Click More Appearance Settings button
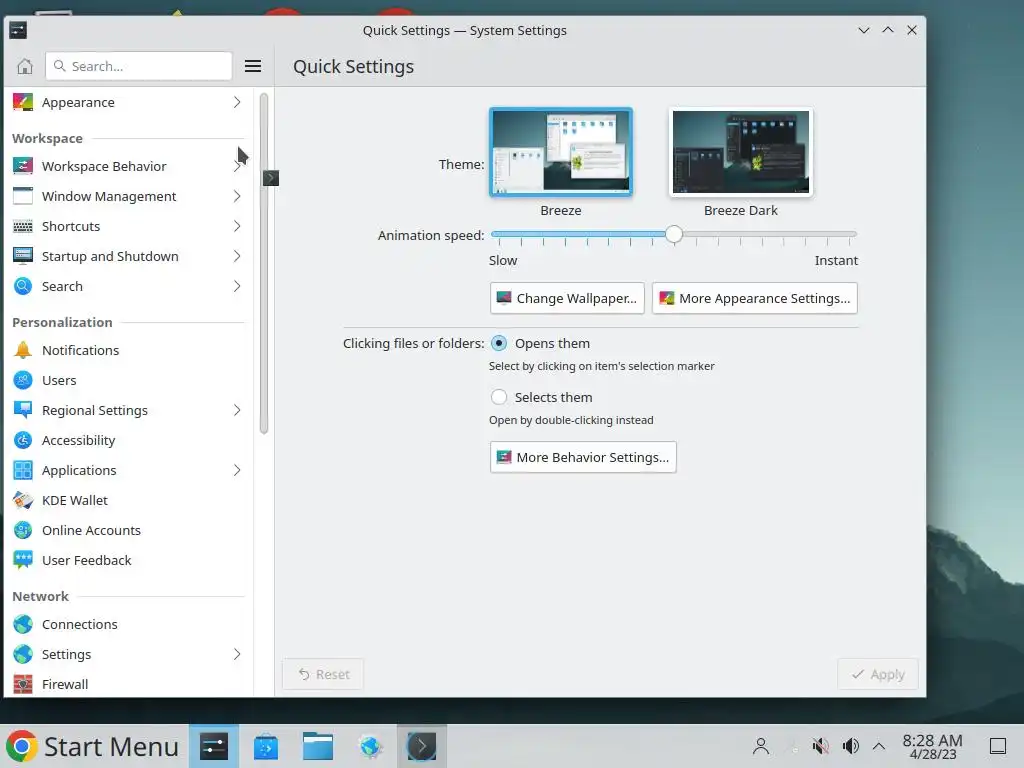 point(754,298)
